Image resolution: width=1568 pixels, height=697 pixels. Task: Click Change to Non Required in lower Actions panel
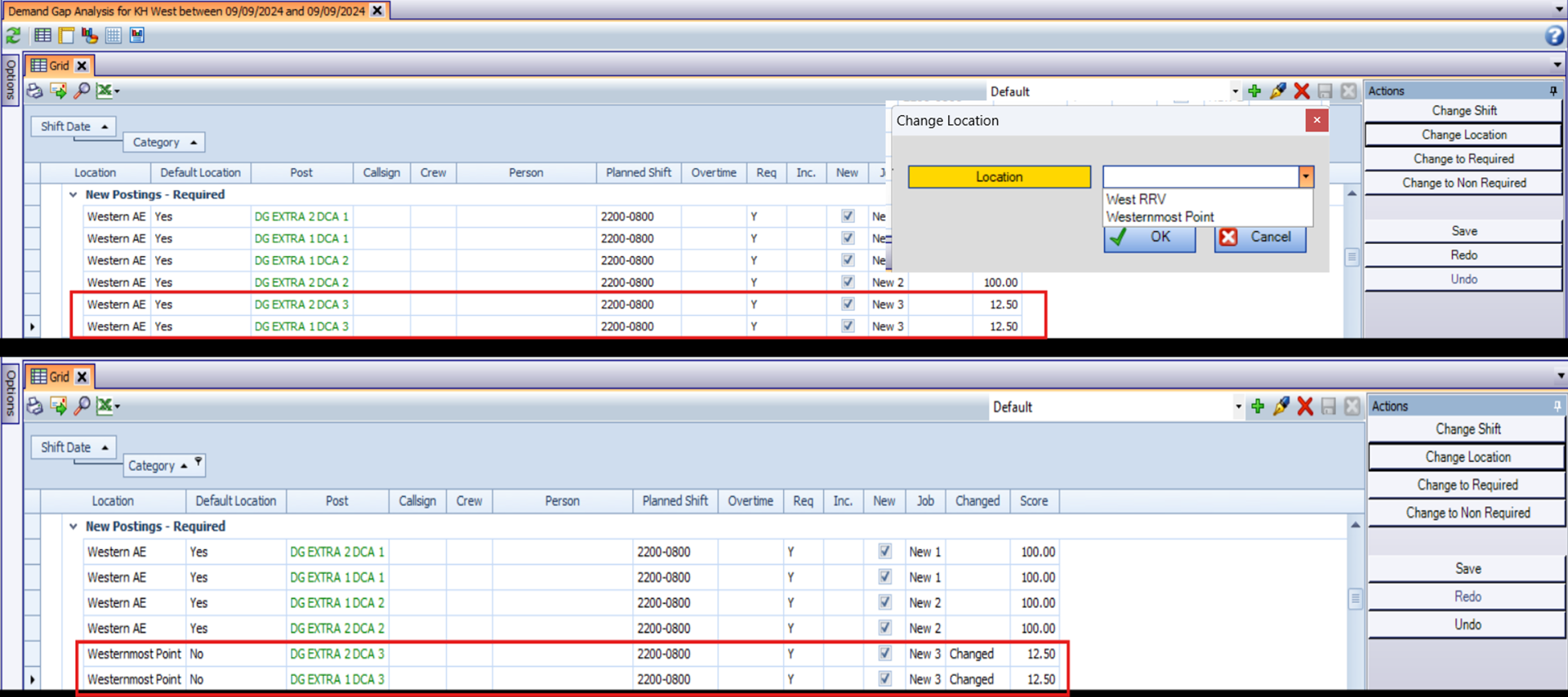coord(1467,513)
